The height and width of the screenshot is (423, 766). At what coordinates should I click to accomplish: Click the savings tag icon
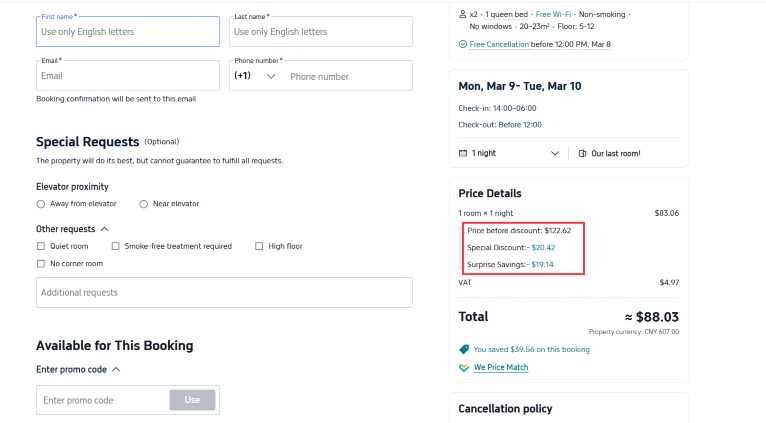464,349
